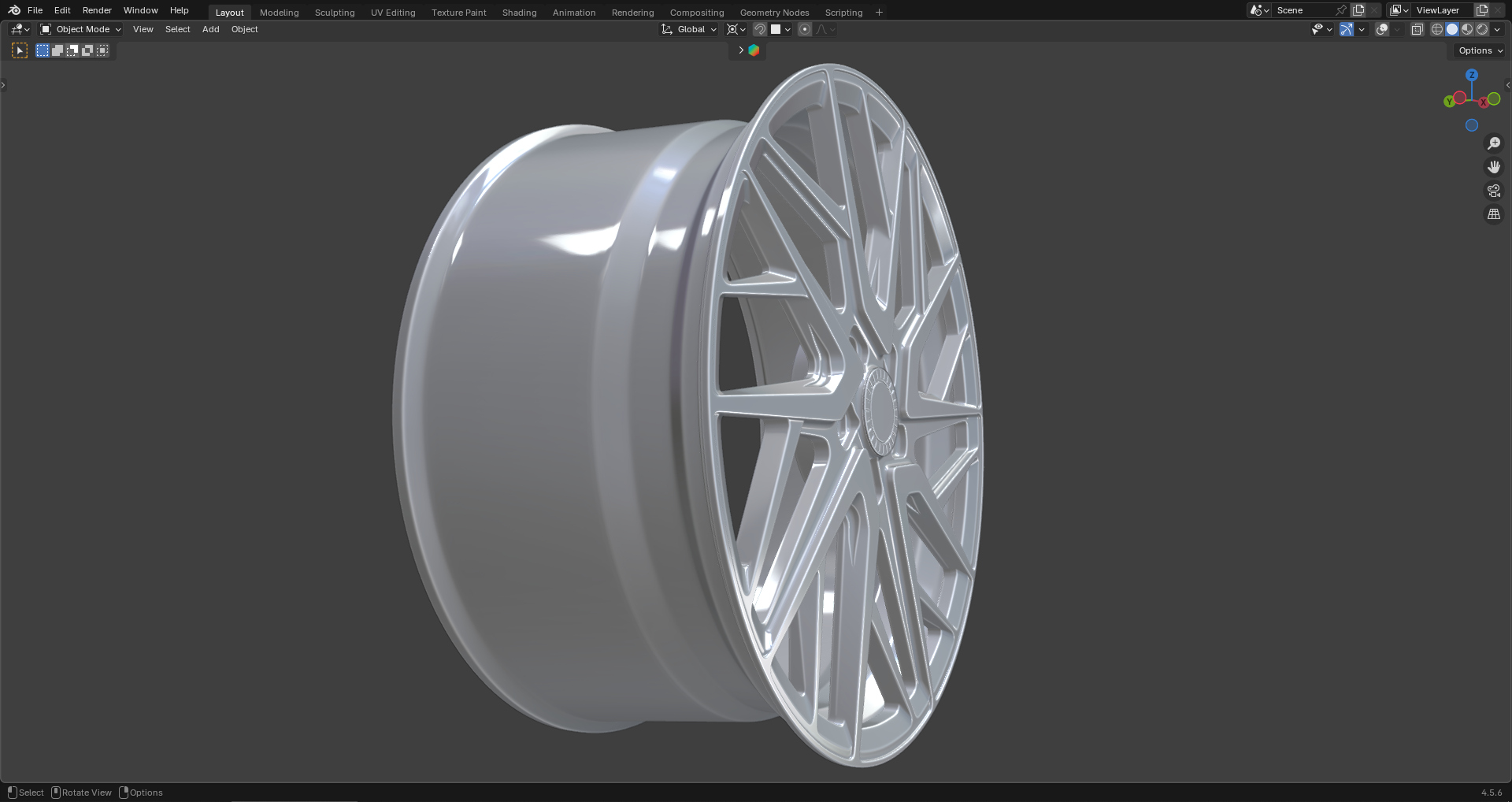
Task: Choose the Invert selection mode icon
Action: coord(87,50)
